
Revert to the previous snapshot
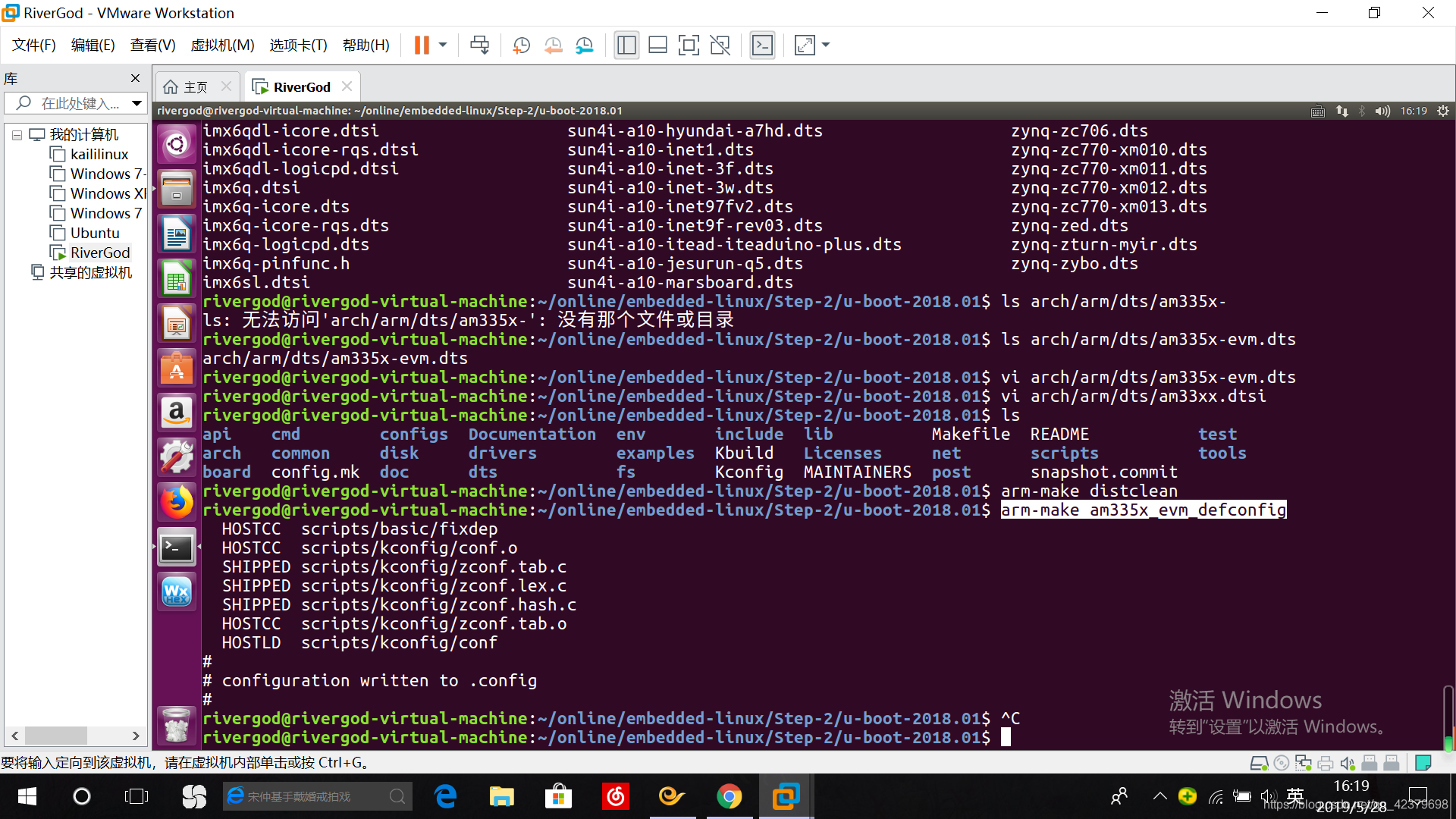(x=553, y=45)
